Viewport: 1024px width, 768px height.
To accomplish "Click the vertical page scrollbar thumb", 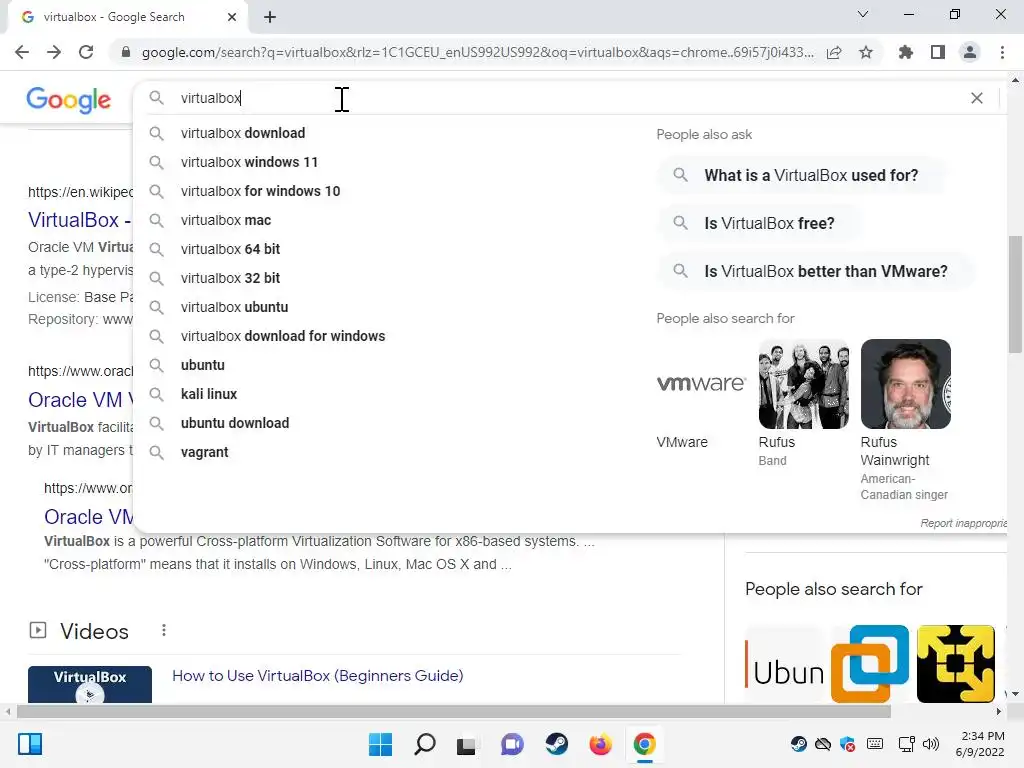I will pos(1015,294).
